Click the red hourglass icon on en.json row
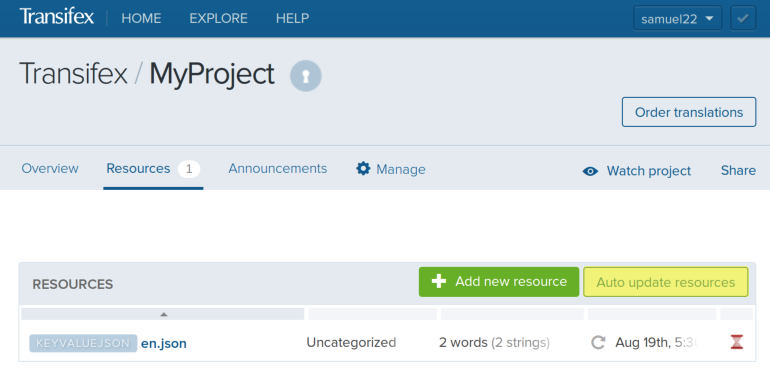 [x=736, y=342]
